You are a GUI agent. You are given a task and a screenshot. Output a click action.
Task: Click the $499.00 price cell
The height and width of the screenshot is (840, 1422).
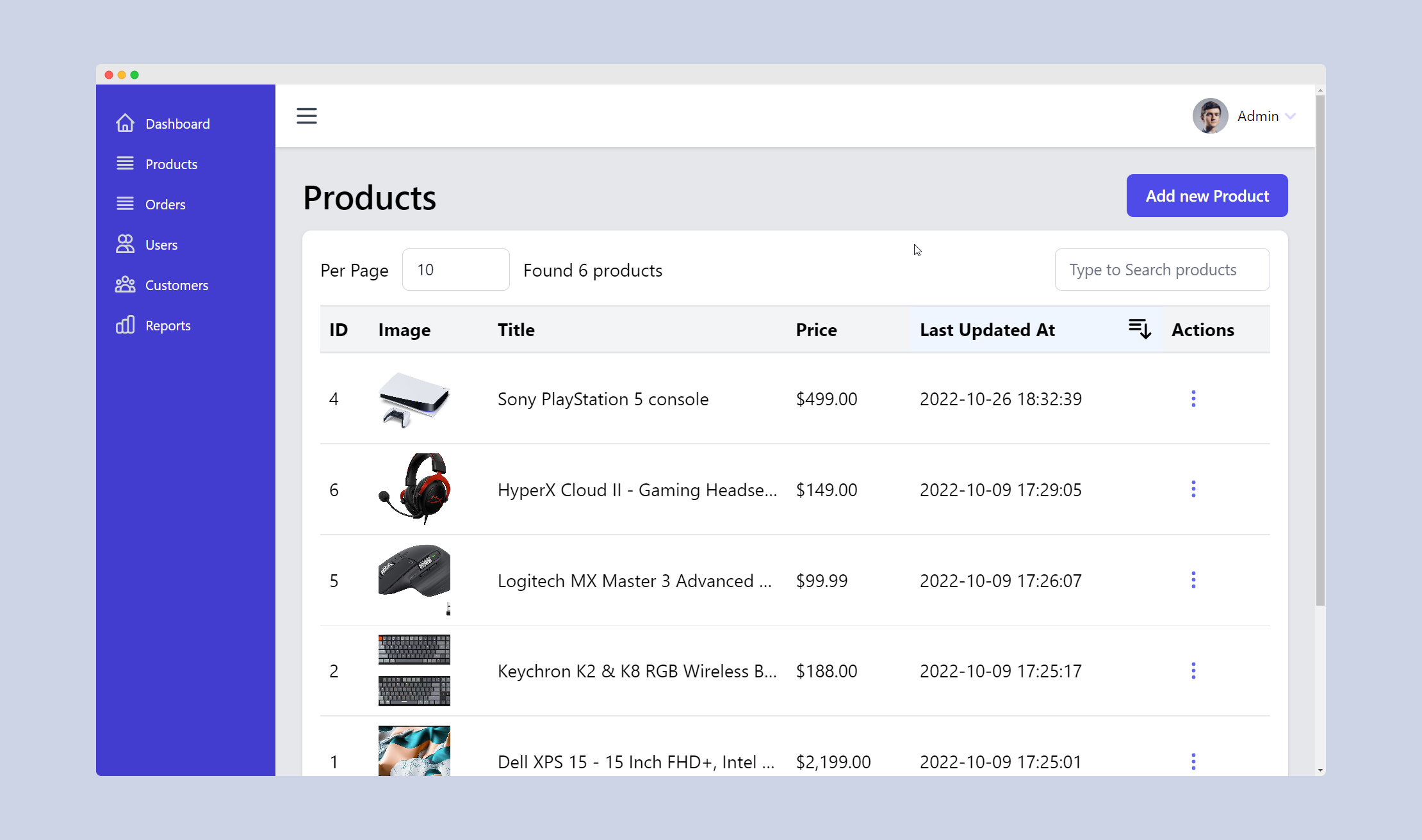coord(826,399)
